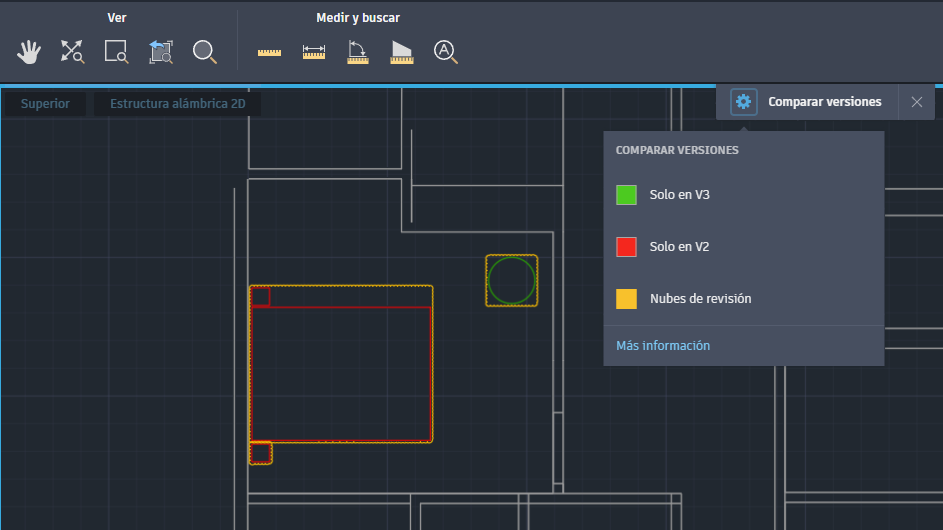Click the red Solo en V2 swatch
Viewport: 943px width, 530px height.
(626, 247)
